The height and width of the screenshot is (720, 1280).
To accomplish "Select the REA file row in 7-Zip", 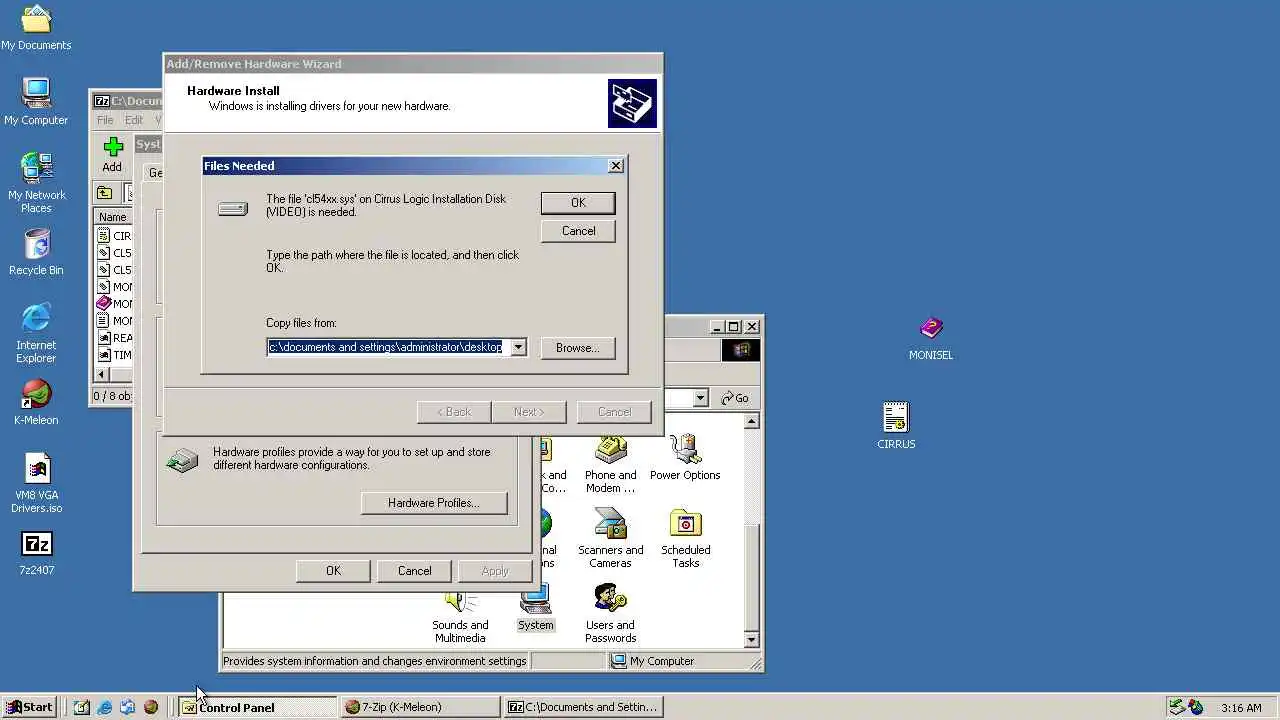I will pos(113,338).
